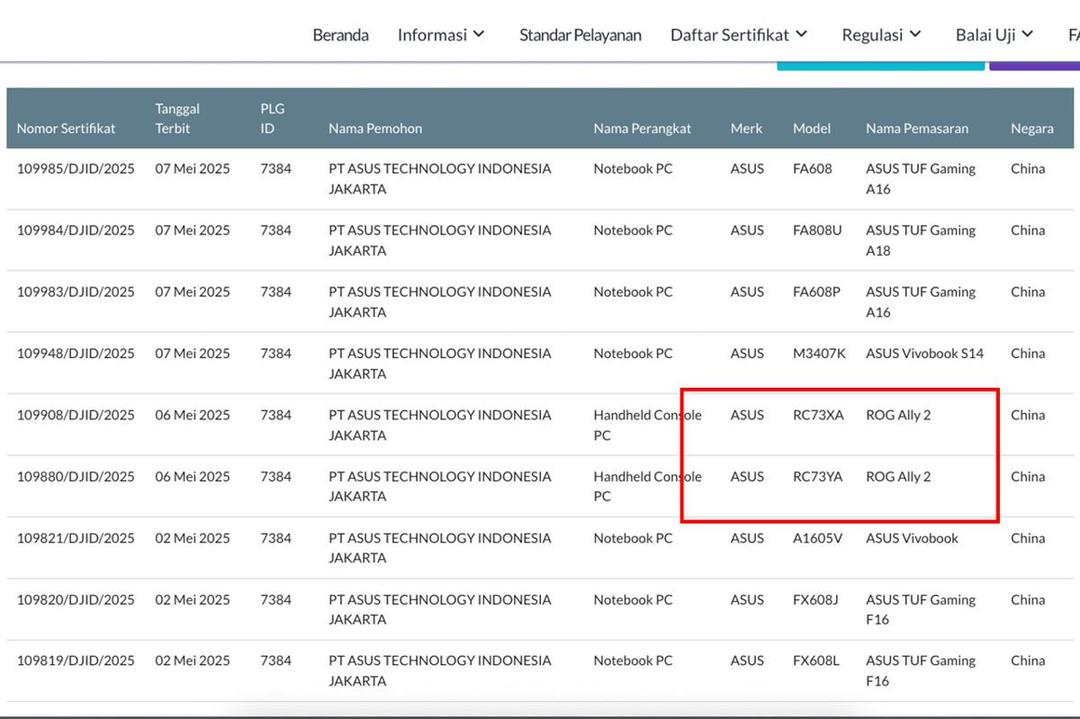Click the Nama Pemasaran column header
Image resolution: width=1080 pixels, height=719 pixels.
(917, 128)
